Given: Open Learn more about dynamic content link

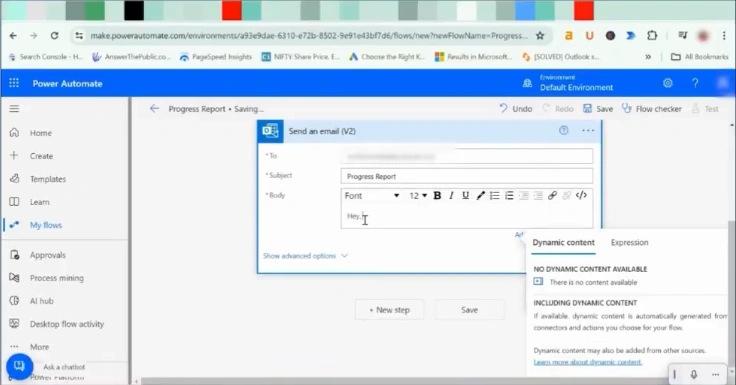Looking at the screenshot, I should point(588,362).
